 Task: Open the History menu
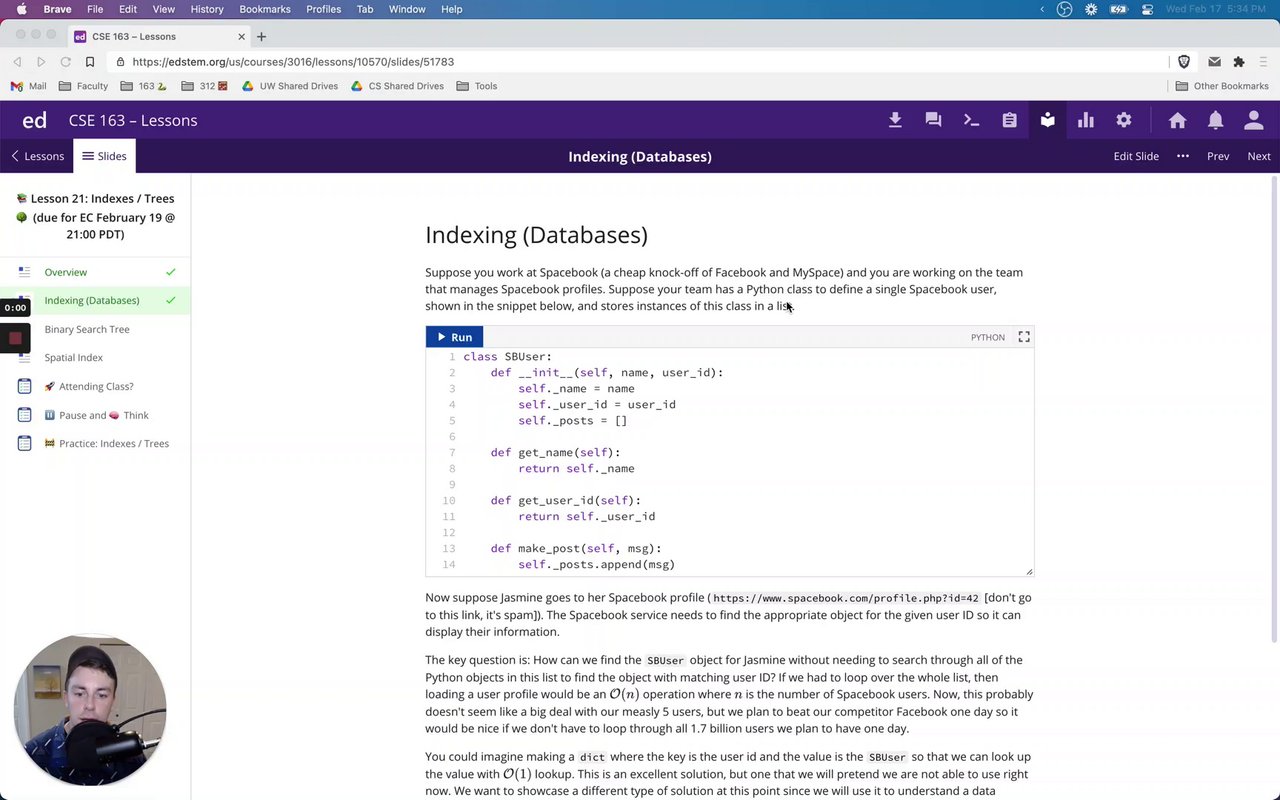pyautogui.click(x=207, y=9)
